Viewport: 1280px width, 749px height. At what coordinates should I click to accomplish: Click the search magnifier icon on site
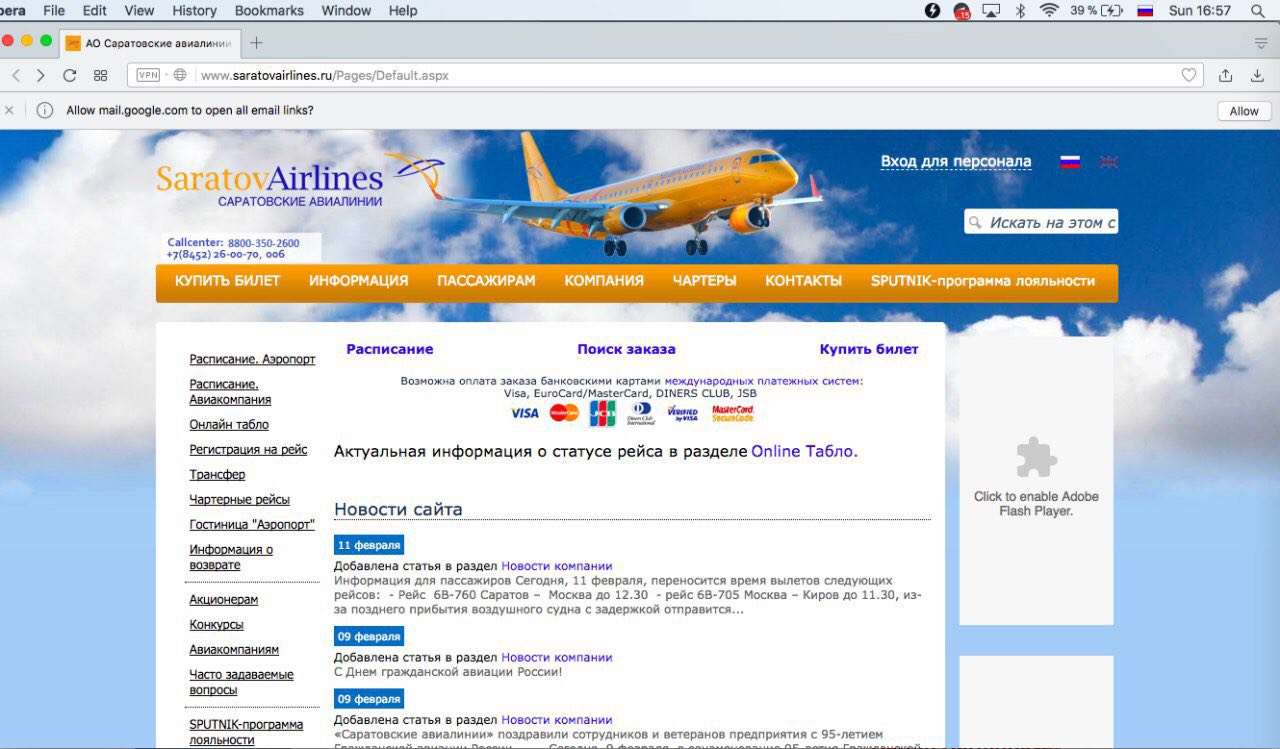[x=975, y=223]
